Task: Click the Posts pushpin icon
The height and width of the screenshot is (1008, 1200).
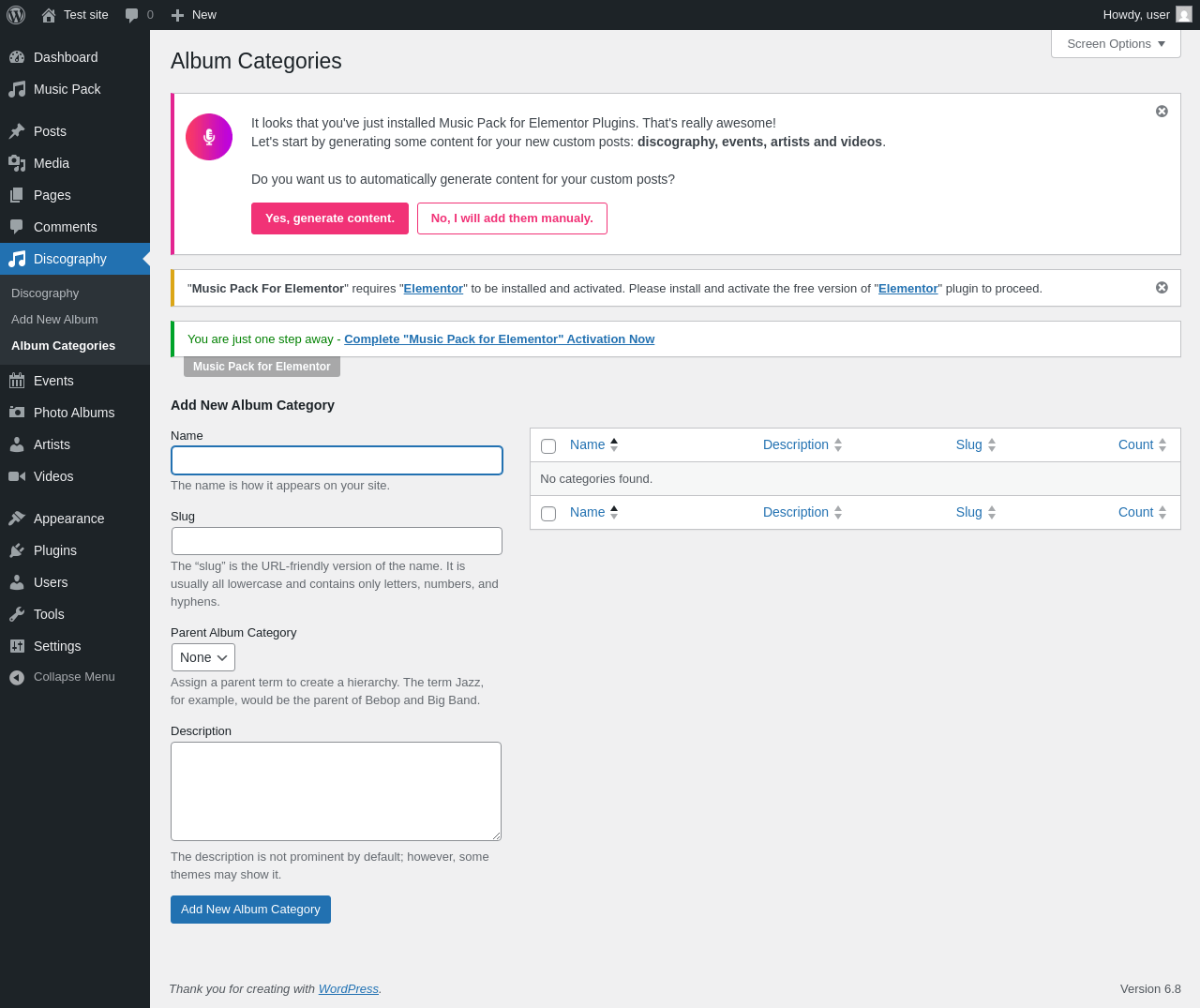Action: coord(17,131)
